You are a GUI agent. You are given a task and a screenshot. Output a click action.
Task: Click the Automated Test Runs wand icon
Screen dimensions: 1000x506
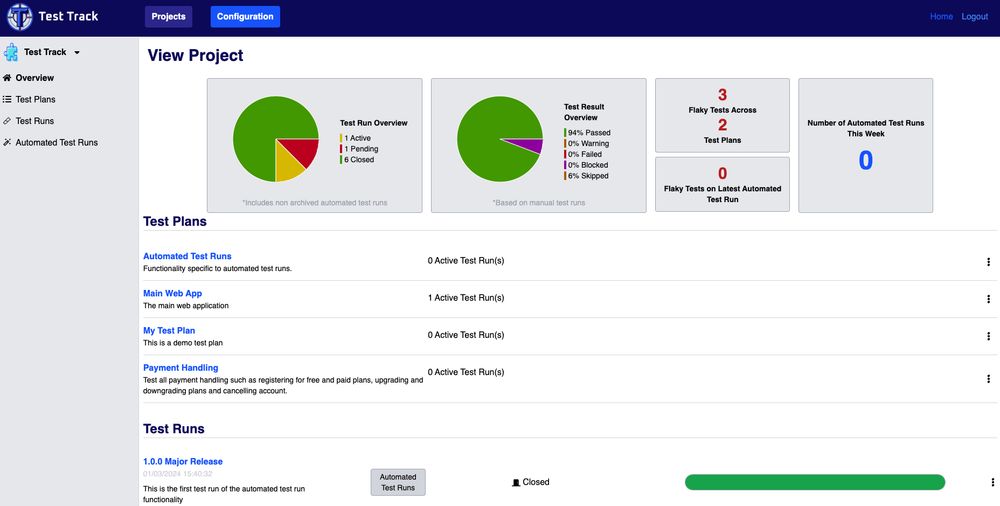click(x=7, y=142)
